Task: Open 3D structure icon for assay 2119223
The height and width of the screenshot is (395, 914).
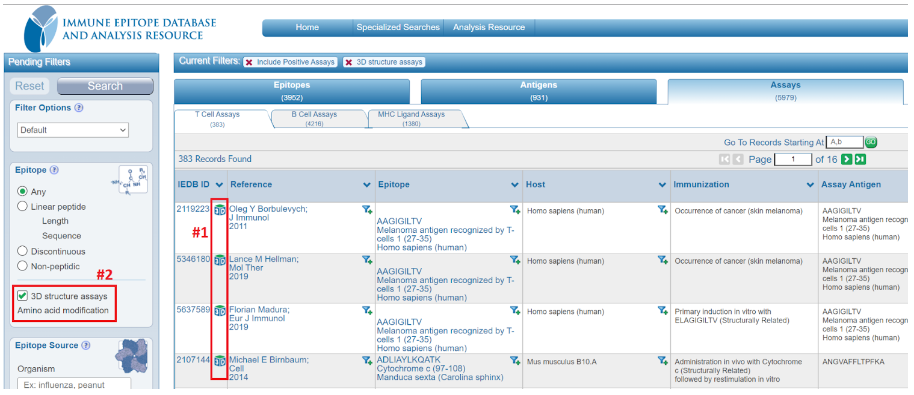Action: pos(220,210)
